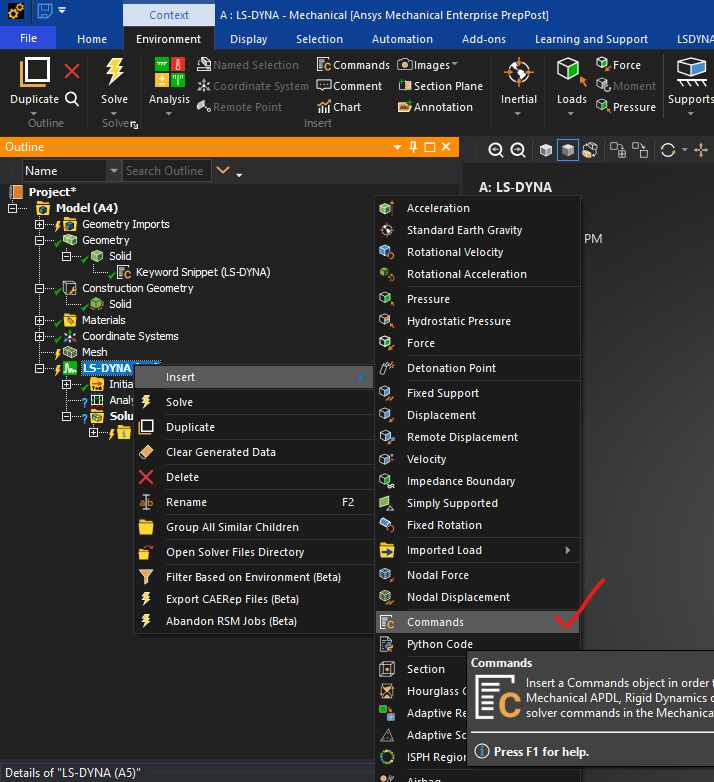714x782 pixels.
Task: Select Keyword Snippet (LS-DYNA) tree item
Action: click(x=203, y=272)
